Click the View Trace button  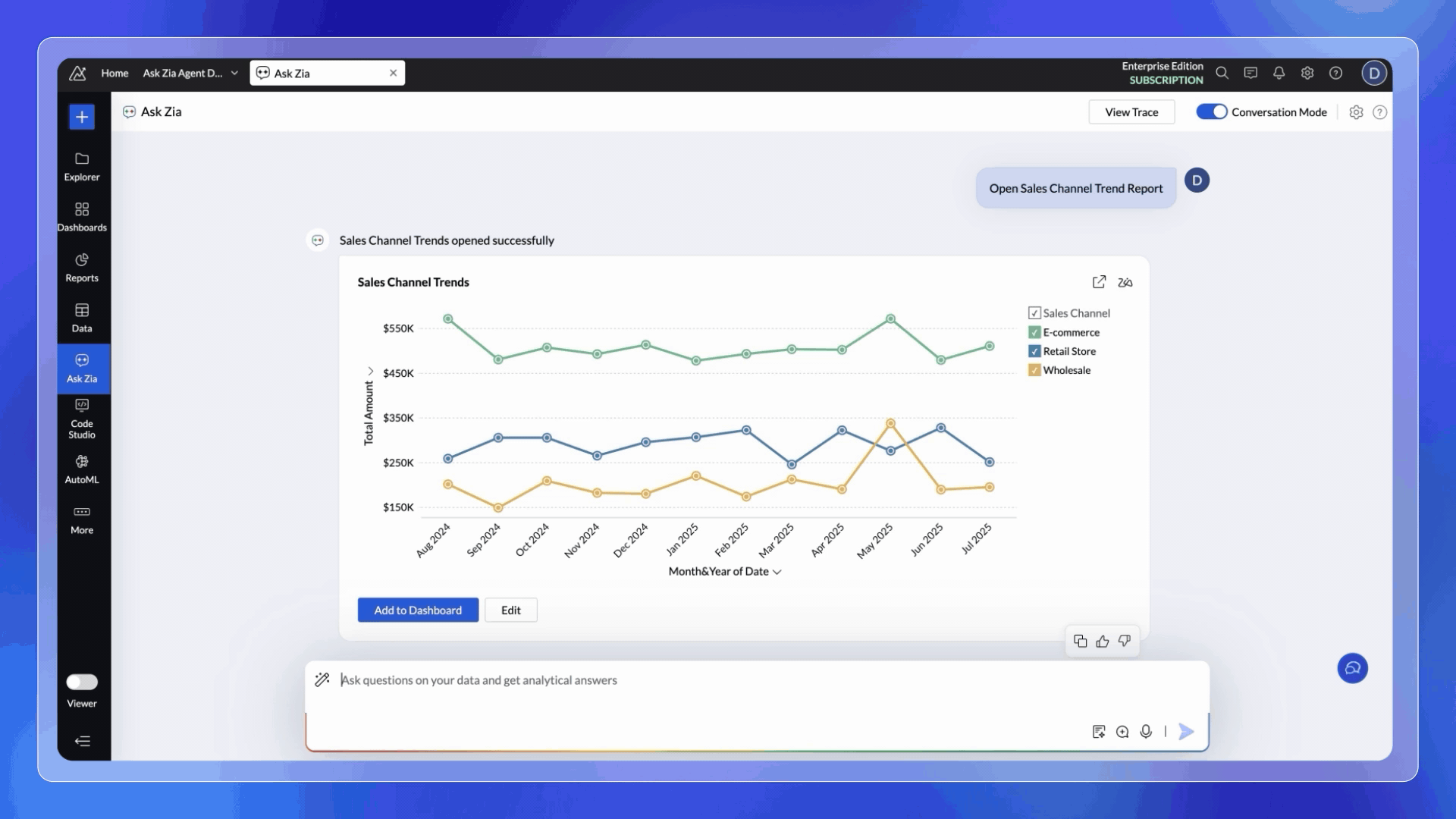click(x=1131, y=112)
